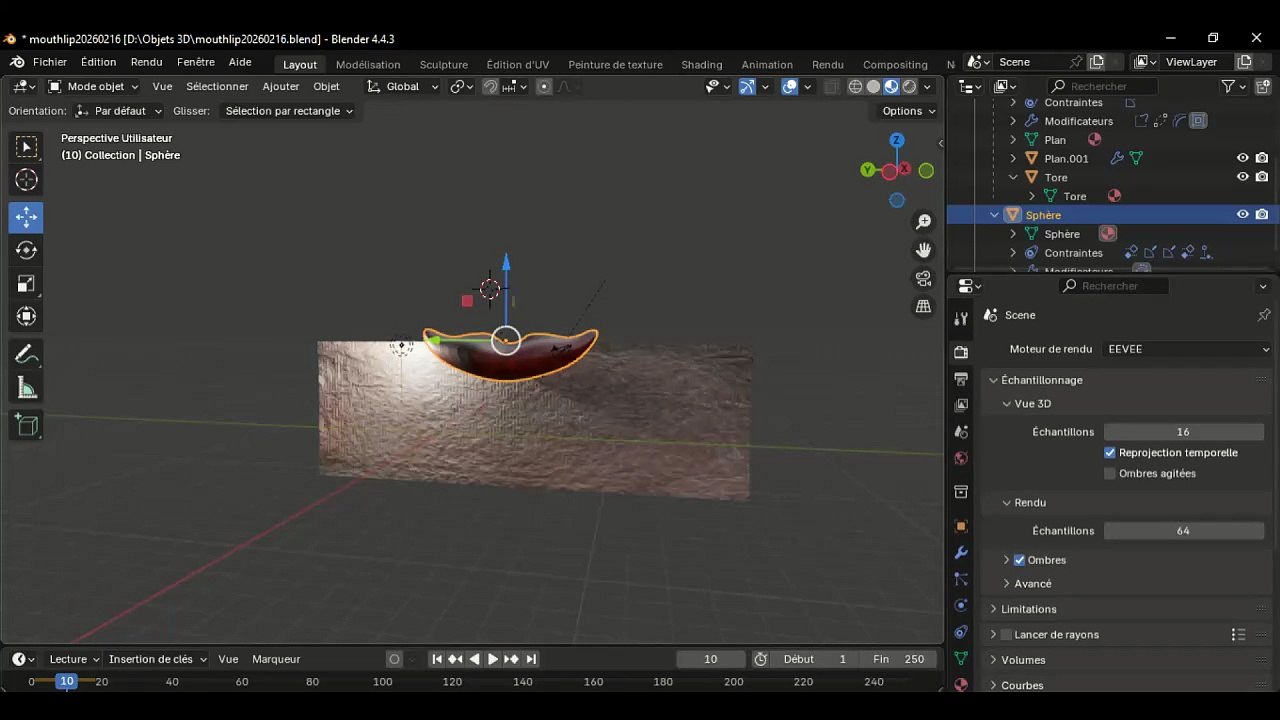Screen dimensions: 1280x720
Task: Open the Rendu menu in the top bar
Action: click(146, 62)
